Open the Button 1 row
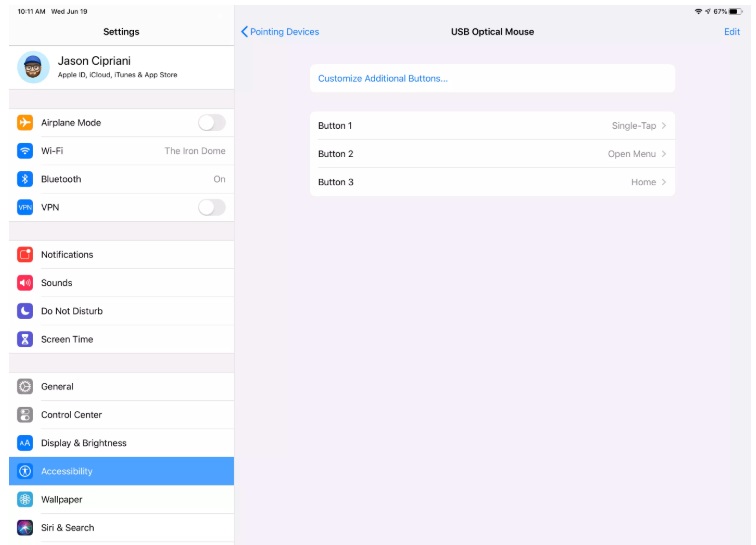The width and height of the screenshot is (756, 545). pyautogui.click(x=492, y=125)
